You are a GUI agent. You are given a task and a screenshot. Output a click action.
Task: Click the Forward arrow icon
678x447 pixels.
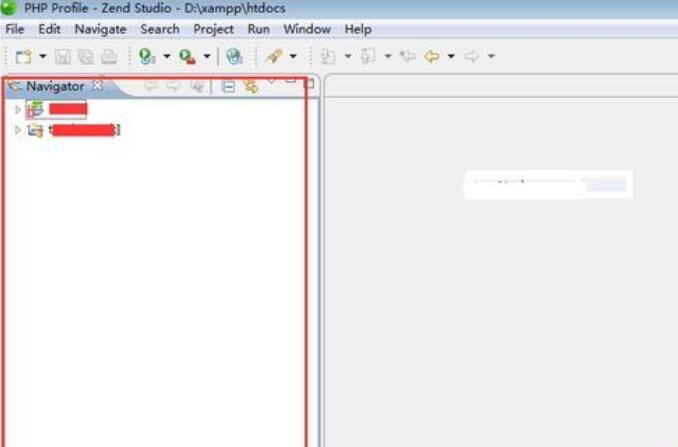coord(471,56)
